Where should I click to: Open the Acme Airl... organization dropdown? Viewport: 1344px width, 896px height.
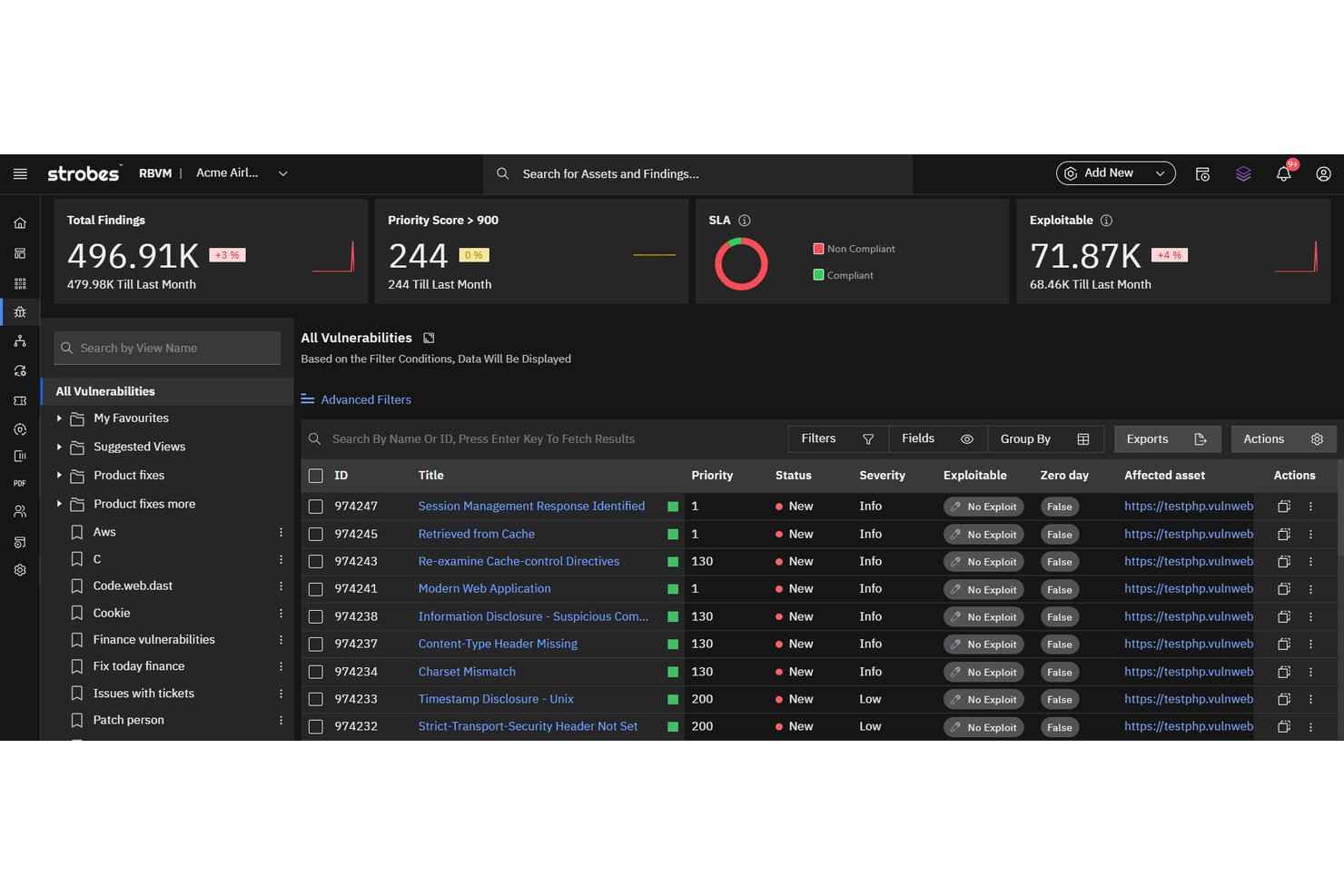242,173
